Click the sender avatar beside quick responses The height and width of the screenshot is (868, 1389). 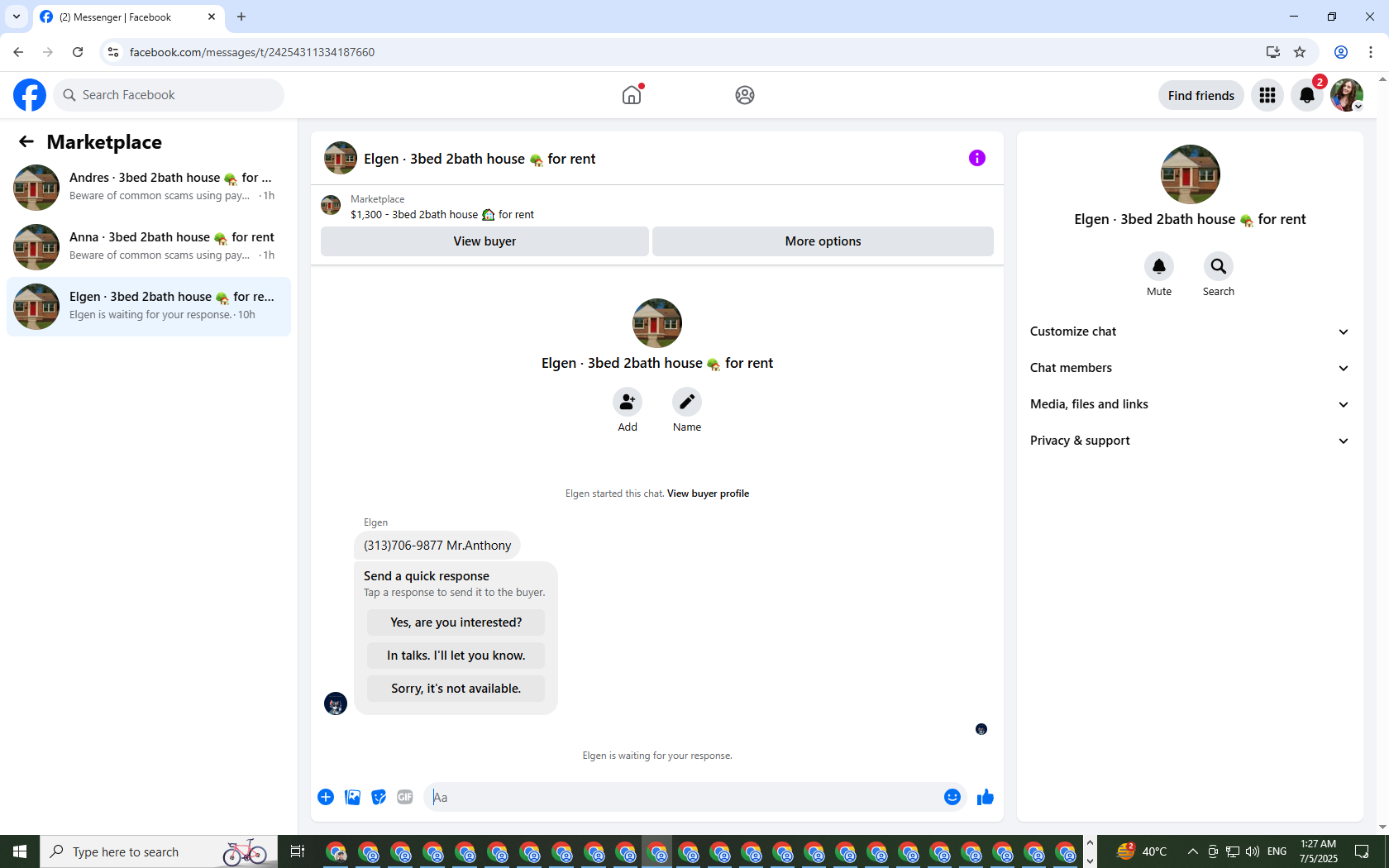tap(336, 703)
